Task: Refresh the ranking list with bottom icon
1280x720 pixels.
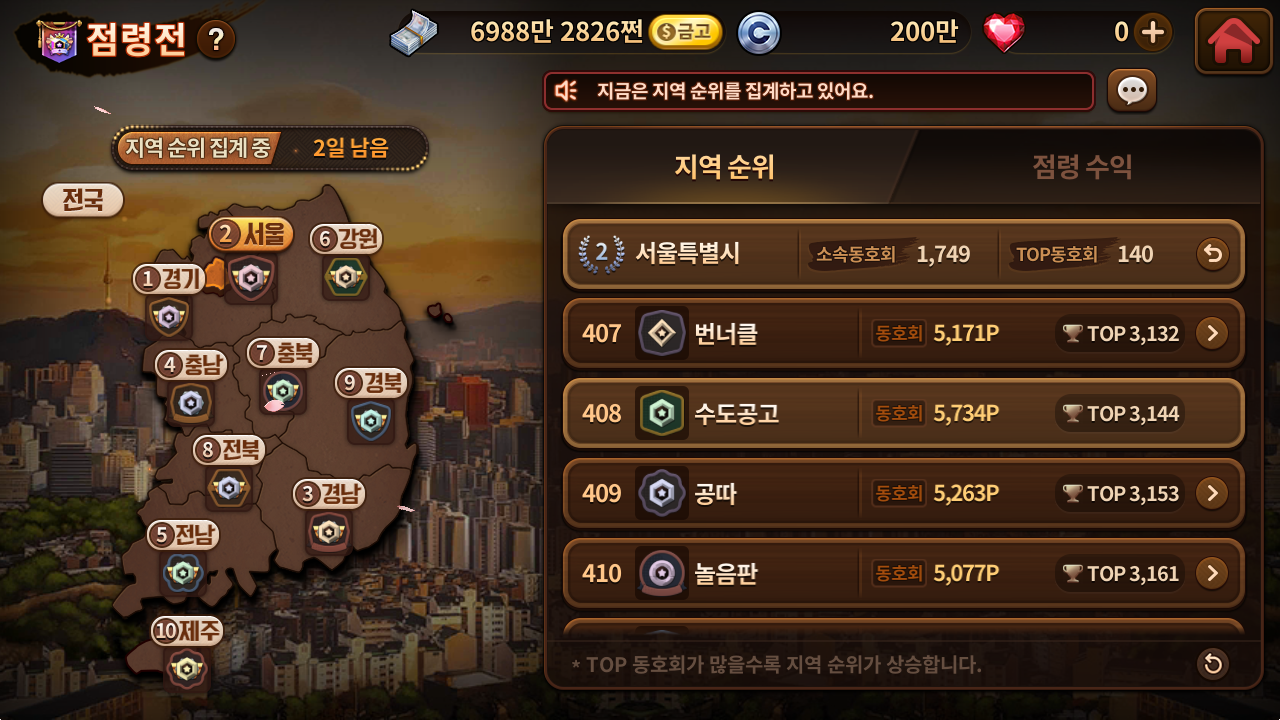Action: coord(1213,664)
